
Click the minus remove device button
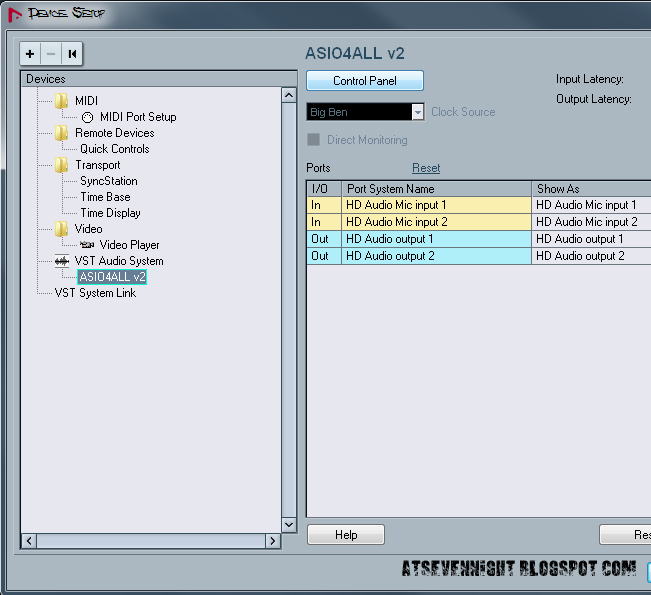(51, 54)
